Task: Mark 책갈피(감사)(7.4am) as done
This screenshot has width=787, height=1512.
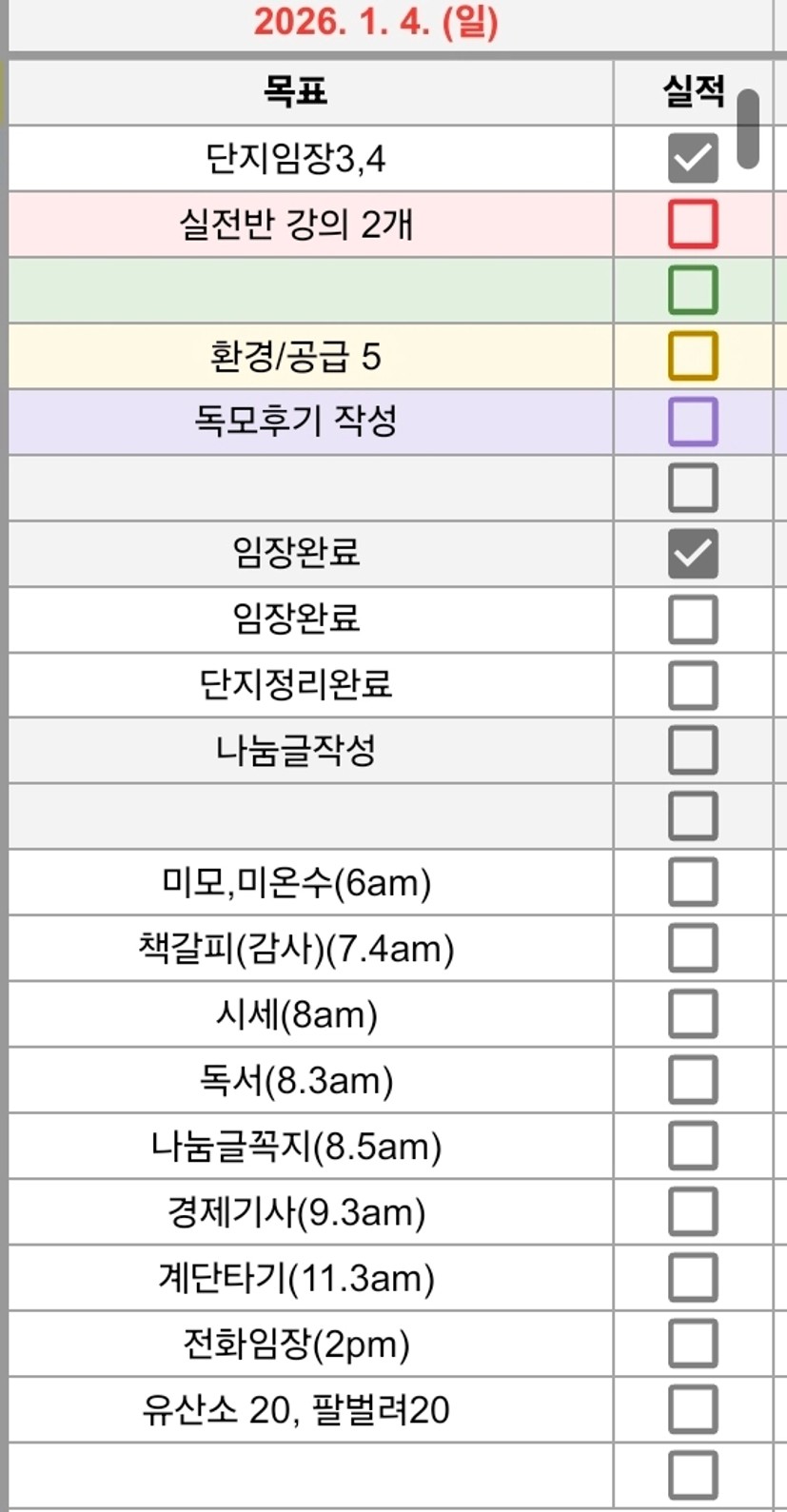Action: pyautogui.click(x=692, y=948)
